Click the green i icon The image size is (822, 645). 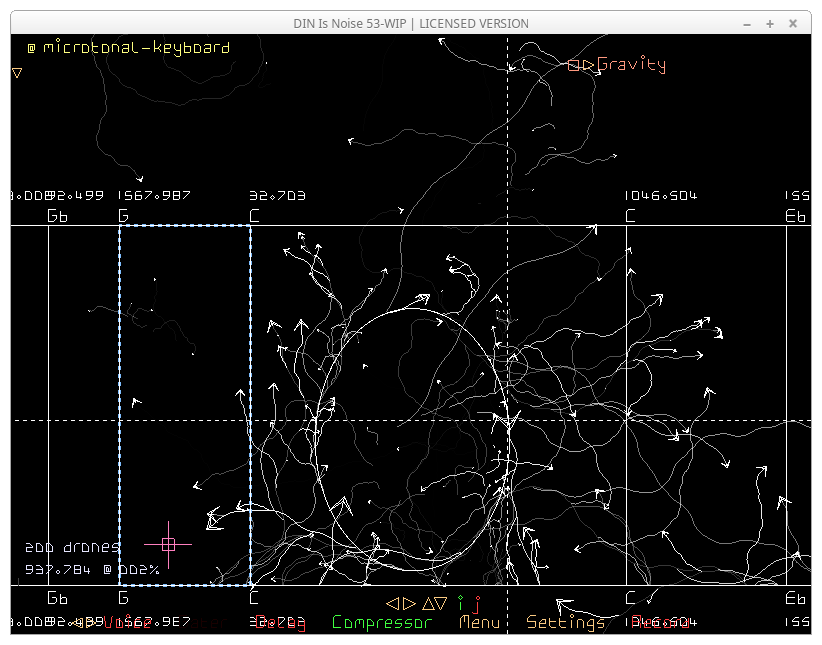coord(460,603)
